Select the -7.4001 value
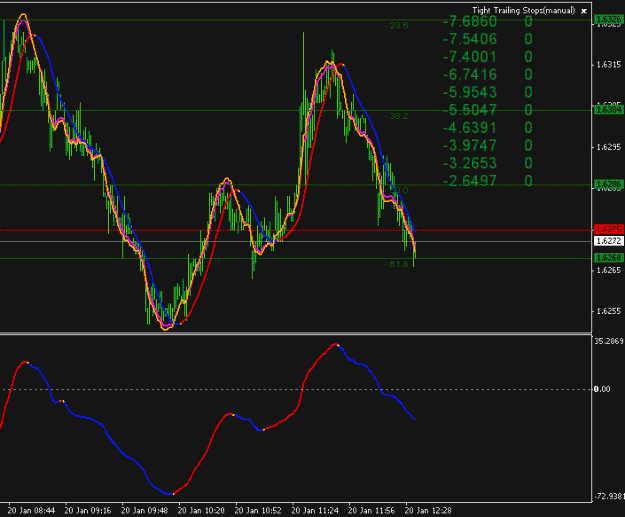Viewport: 625px width, 517px height. click(x=470, y=57)
